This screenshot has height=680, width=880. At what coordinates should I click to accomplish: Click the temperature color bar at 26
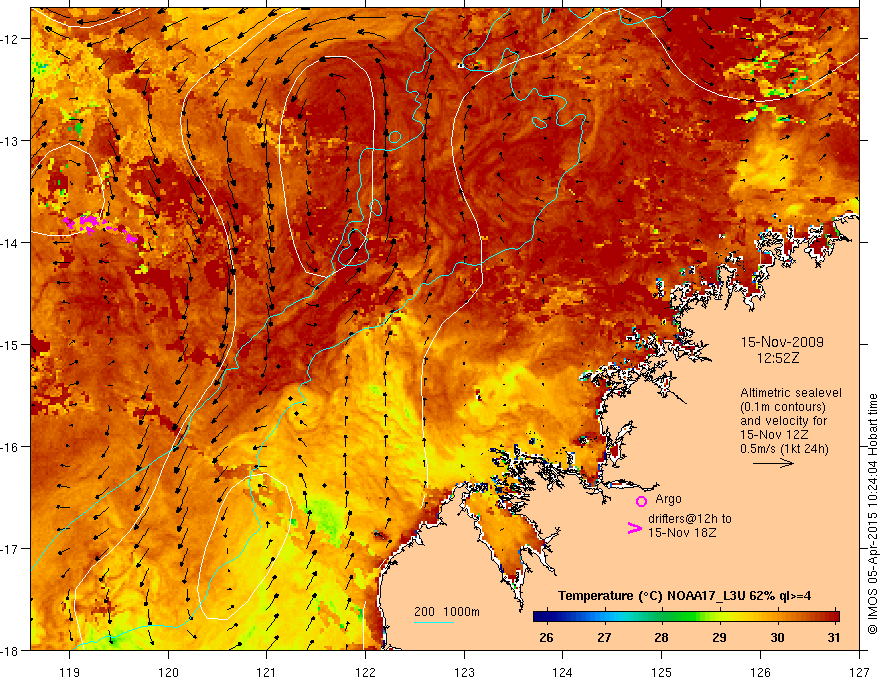click(546, 617)
